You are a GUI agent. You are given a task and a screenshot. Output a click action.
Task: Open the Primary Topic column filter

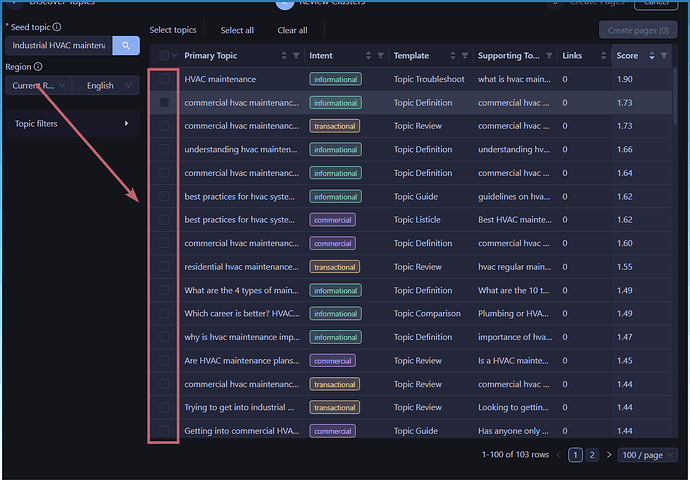click(296, 56)
